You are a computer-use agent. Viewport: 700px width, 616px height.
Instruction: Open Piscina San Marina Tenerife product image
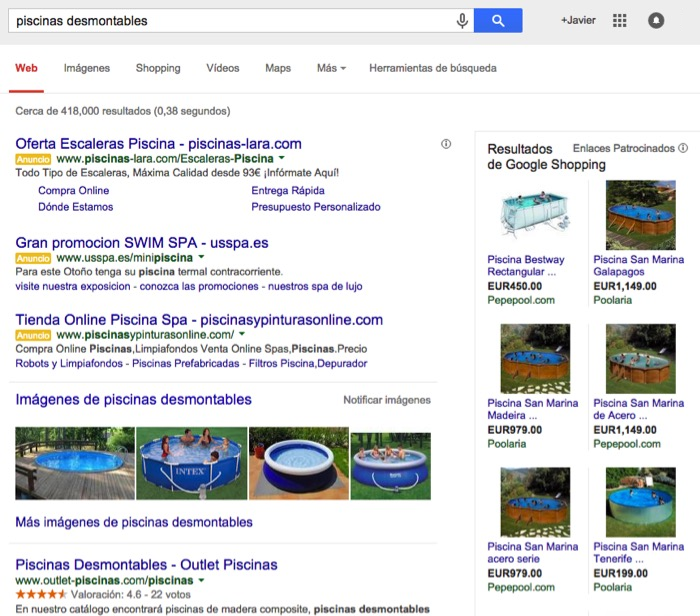(641, 502)
